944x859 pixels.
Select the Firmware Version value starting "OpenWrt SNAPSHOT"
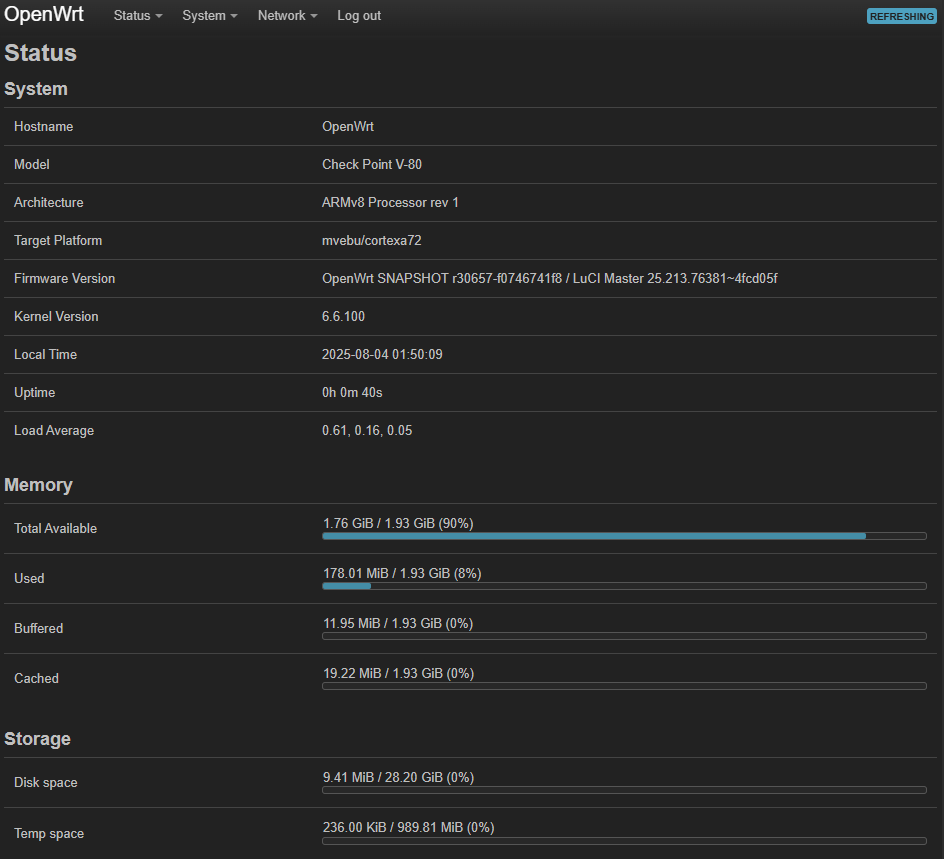[550, 278]
